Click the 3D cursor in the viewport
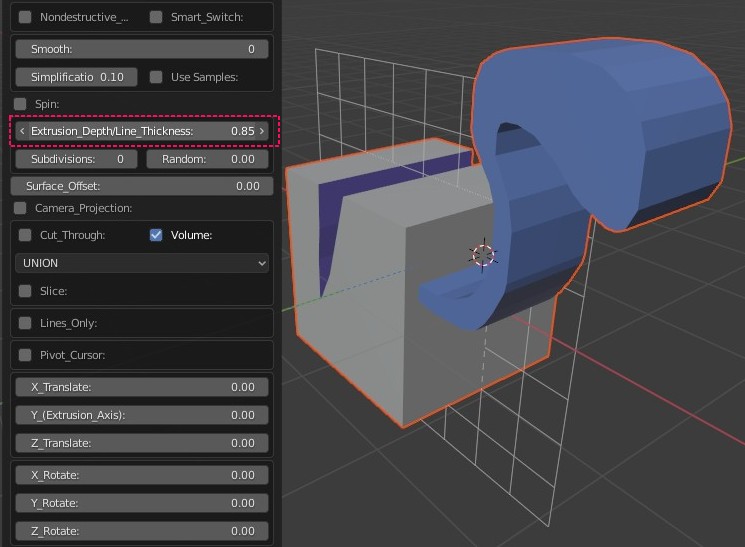Image resolution: width=745 pixels, height=547 pixels. point(483,254)
